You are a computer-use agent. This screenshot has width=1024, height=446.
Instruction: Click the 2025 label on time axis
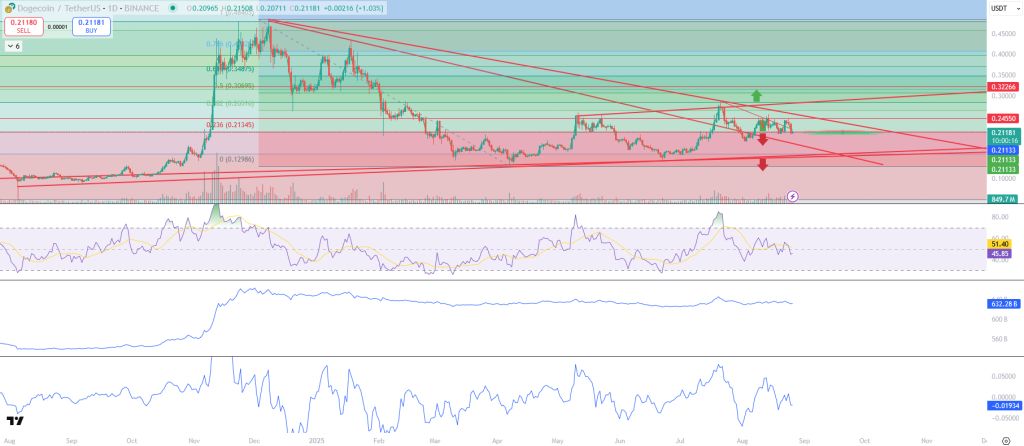click(x=318, y=441)
